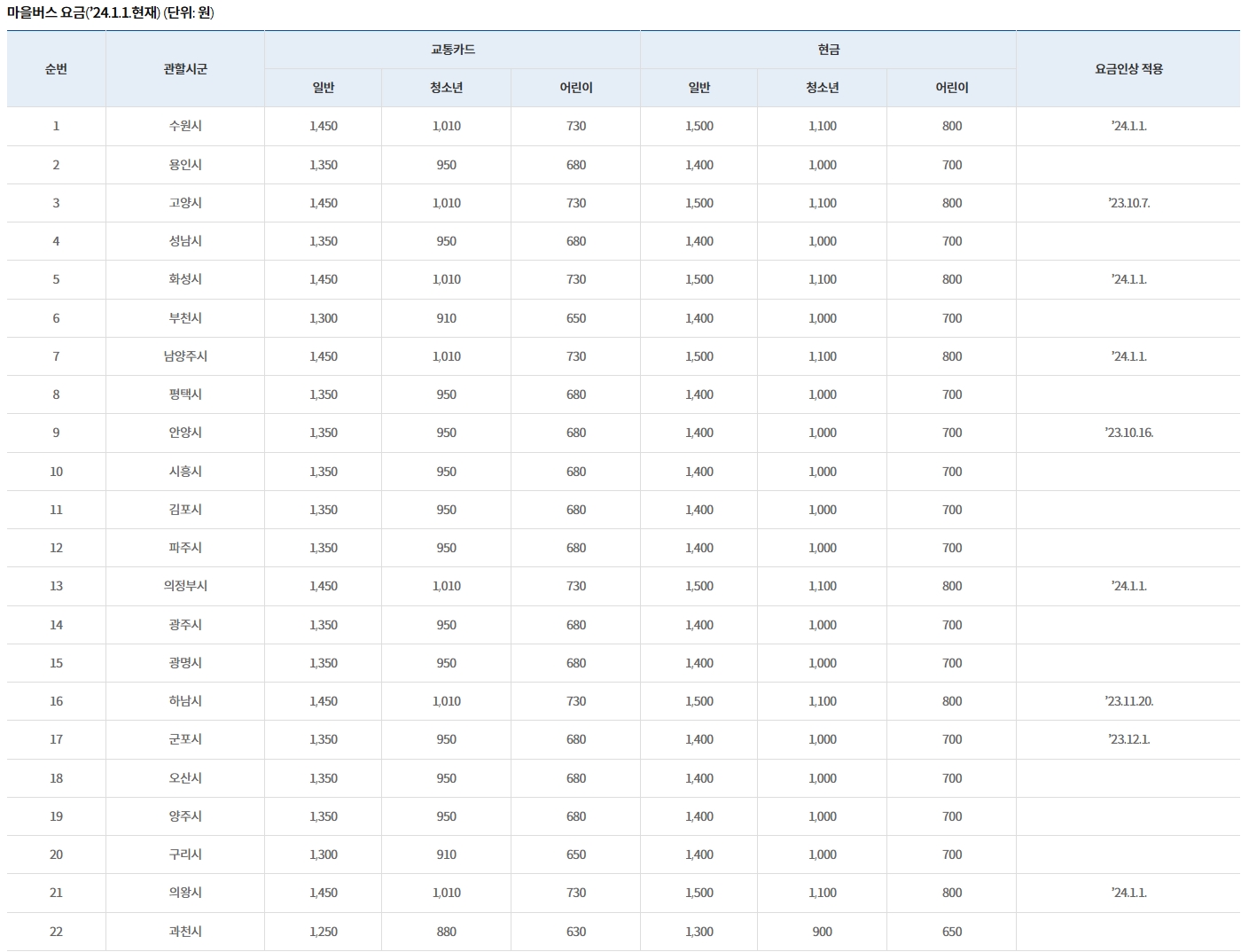1249x952 pixels.
Task: Select the 군포시 cell
Action: click(x=185, y=739)
